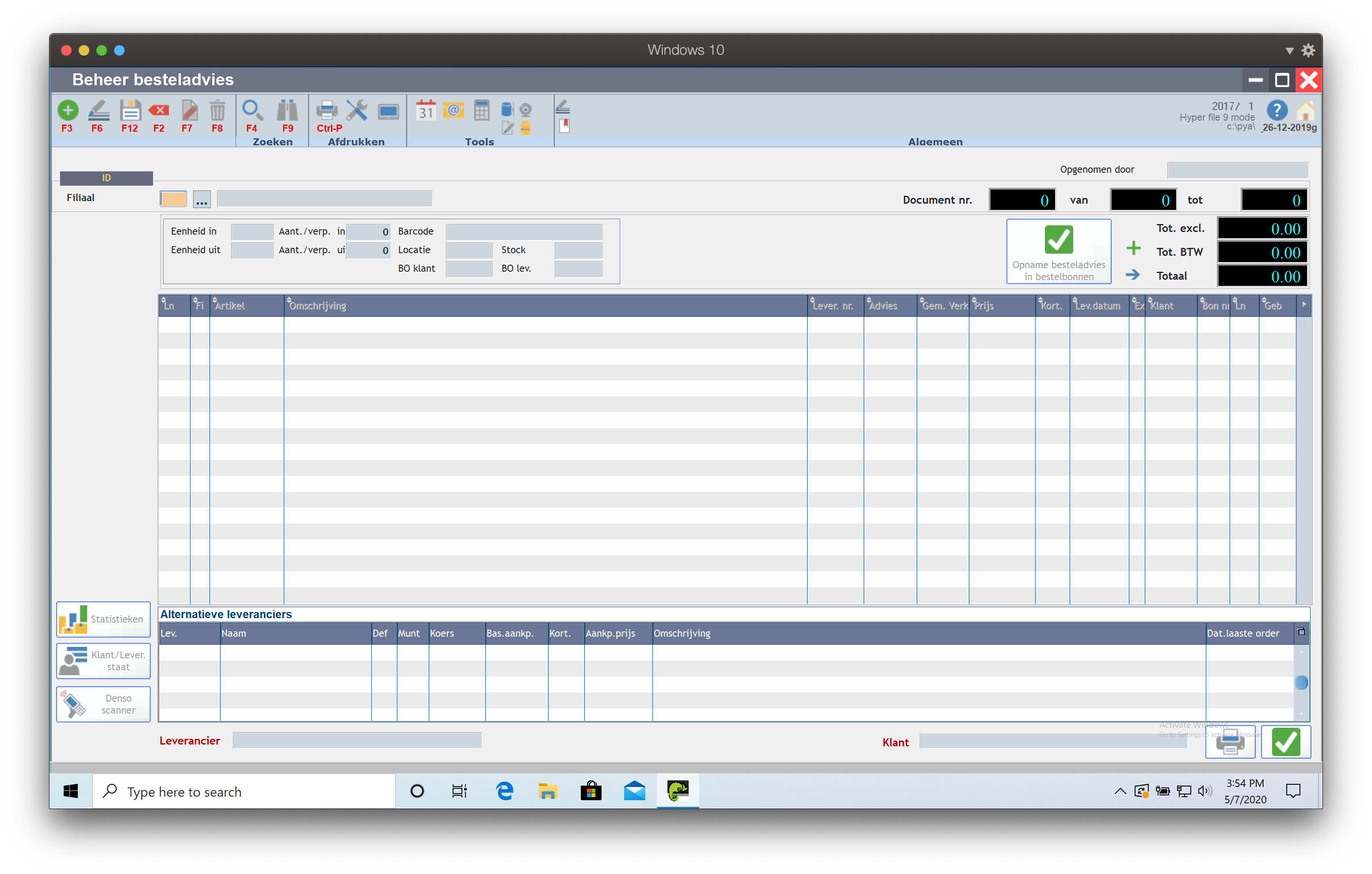Click the orange Filiaal input field
This screenshot has height=874, width=1372.
pos(173,199)
